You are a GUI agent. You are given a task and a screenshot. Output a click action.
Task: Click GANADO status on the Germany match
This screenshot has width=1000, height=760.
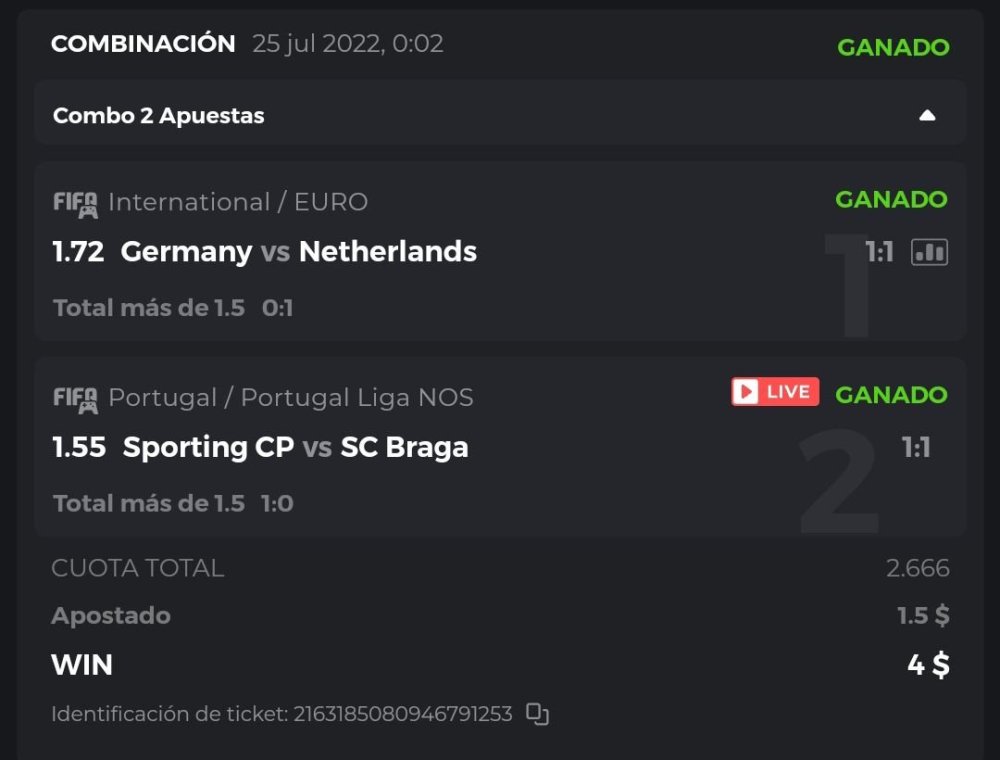pyautogui.click(x=891, y=200)
